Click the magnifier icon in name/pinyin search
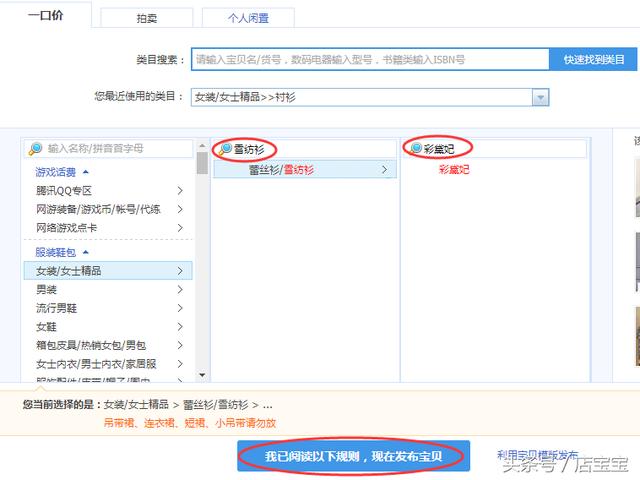The image size is (640, 480). point(35,149)
